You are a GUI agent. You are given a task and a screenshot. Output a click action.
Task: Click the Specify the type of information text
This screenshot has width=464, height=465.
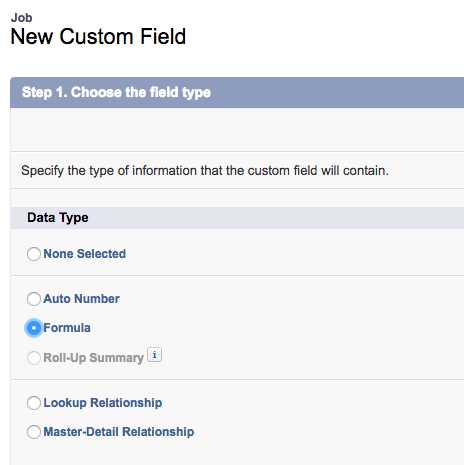[205, 171]
